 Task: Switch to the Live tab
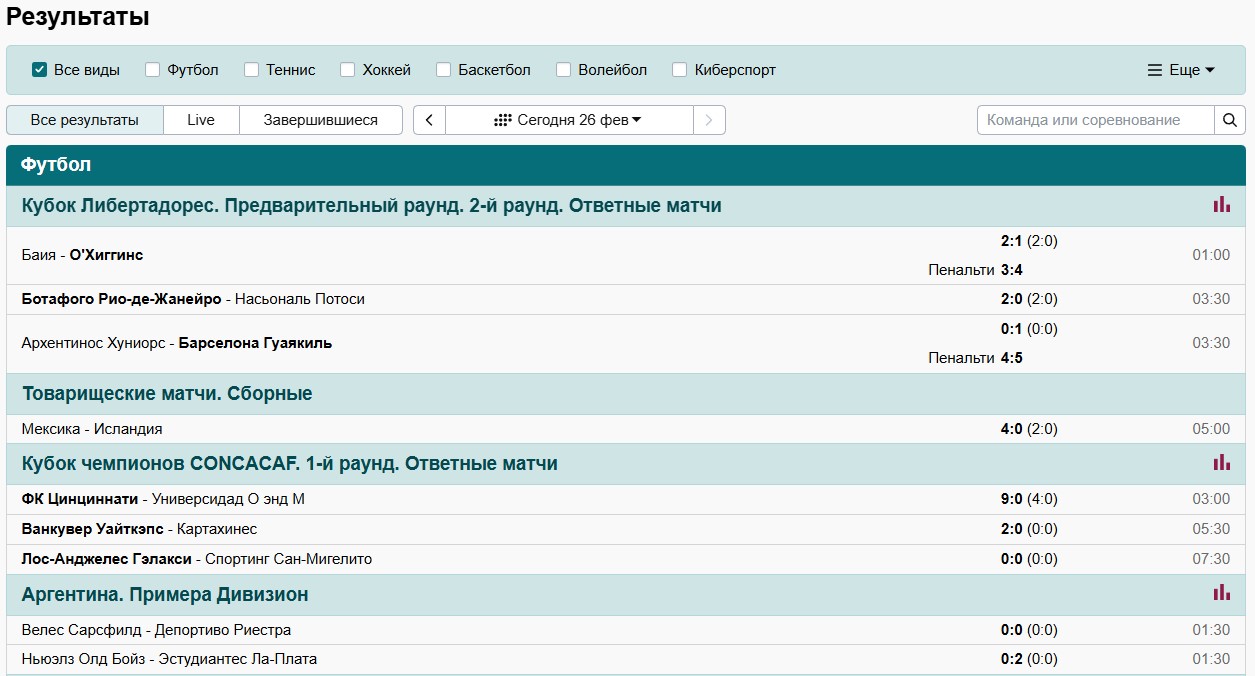click(201, 120)
